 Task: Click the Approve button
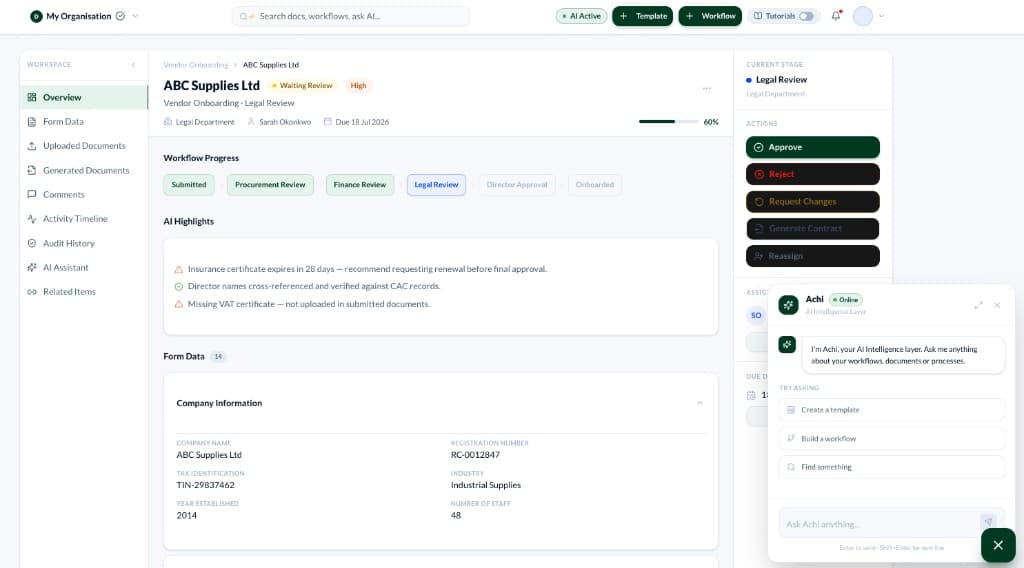pos(812,148)
